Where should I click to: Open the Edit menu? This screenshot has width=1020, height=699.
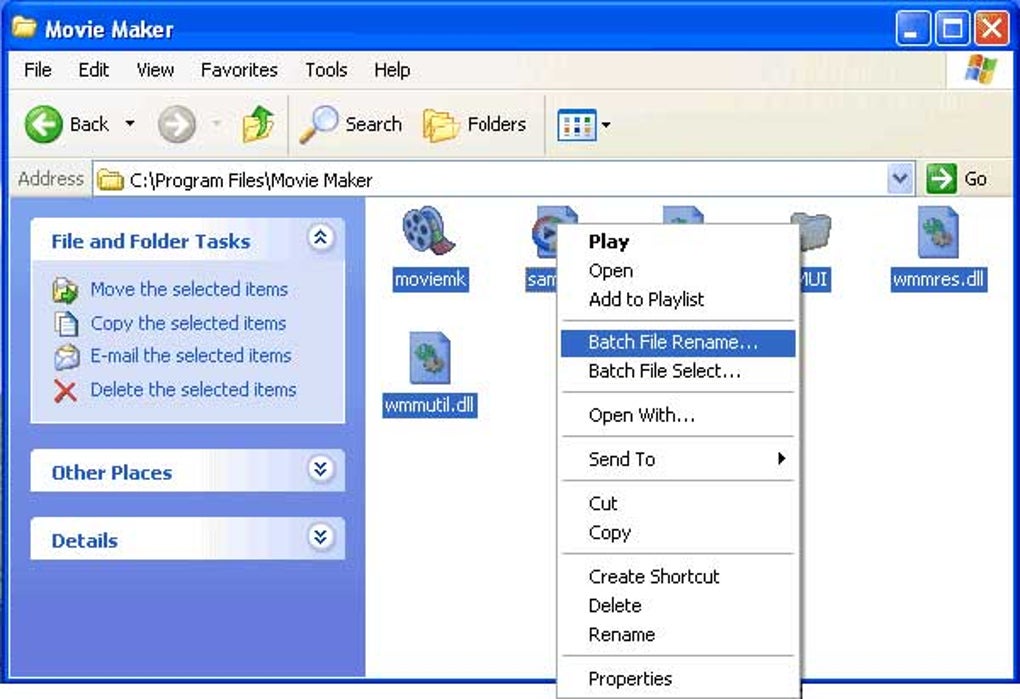click(94, 70)
